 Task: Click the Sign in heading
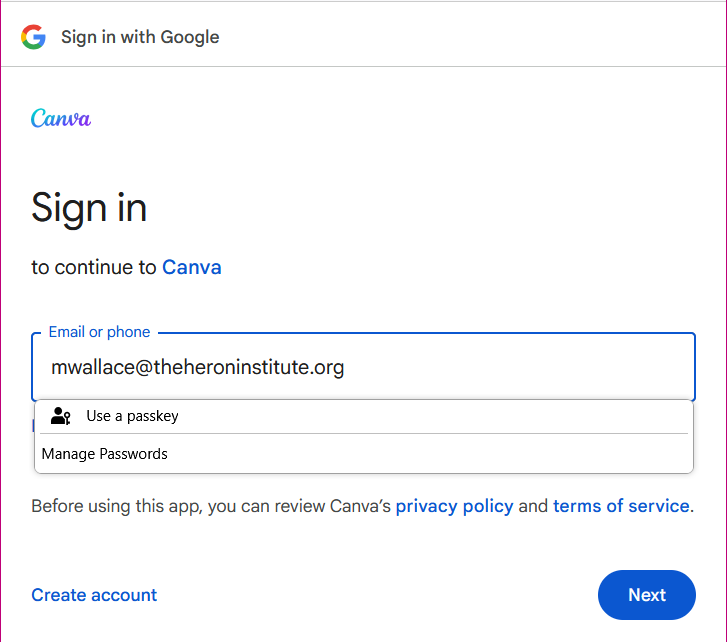pyautogui.click(x=89, y=208)
